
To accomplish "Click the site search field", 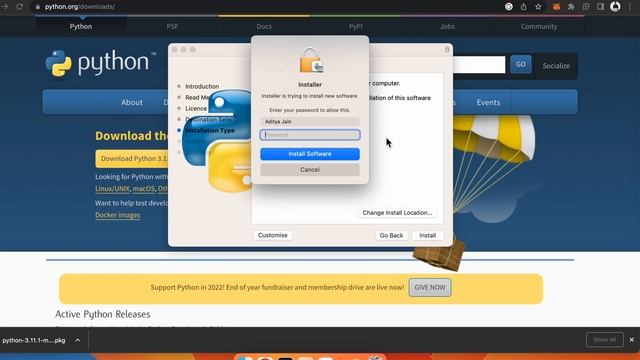I will (x=478, y=64).
